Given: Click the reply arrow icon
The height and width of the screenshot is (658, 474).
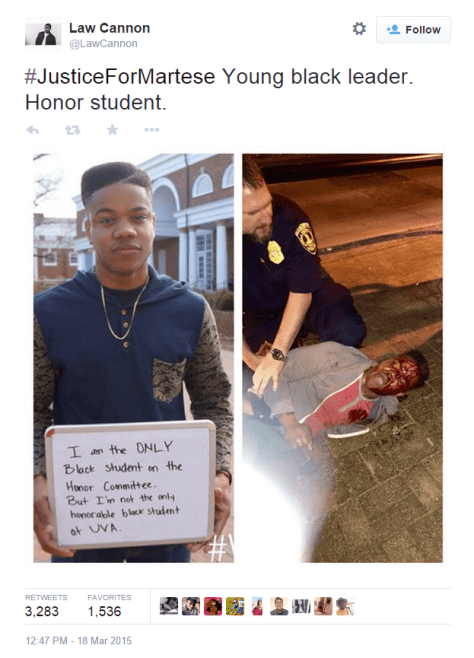Looking at the screenshot, I should click(x=32, y=130).
